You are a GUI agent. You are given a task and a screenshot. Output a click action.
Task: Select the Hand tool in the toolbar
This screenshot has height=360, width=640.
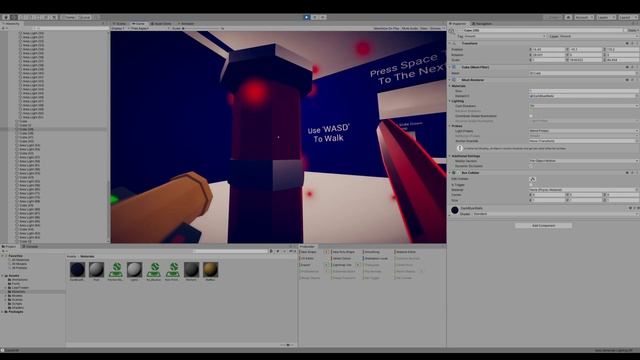pyautogui.click(x=6, y=18)
